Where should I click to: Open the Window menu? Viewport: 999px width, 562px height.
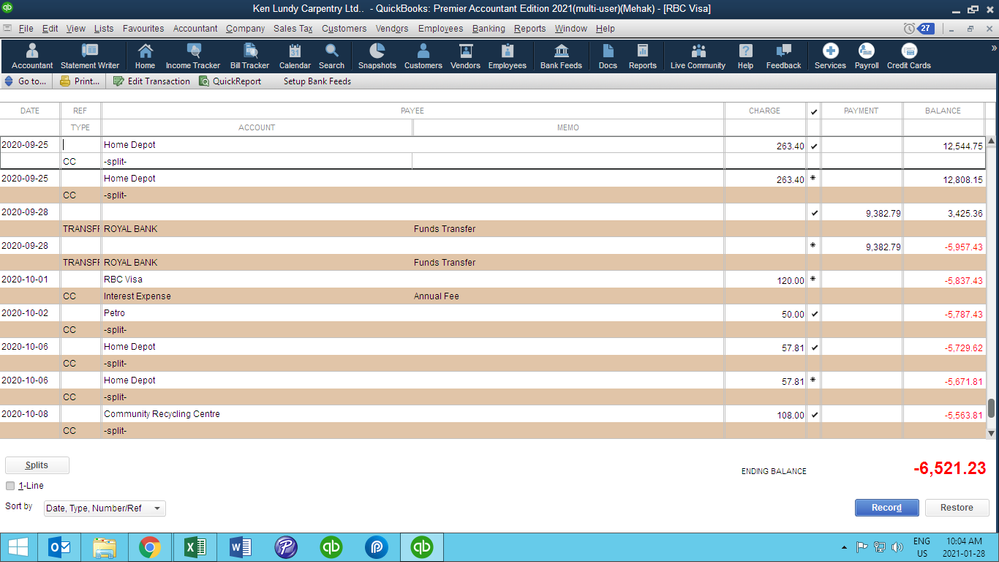point(570,29)
